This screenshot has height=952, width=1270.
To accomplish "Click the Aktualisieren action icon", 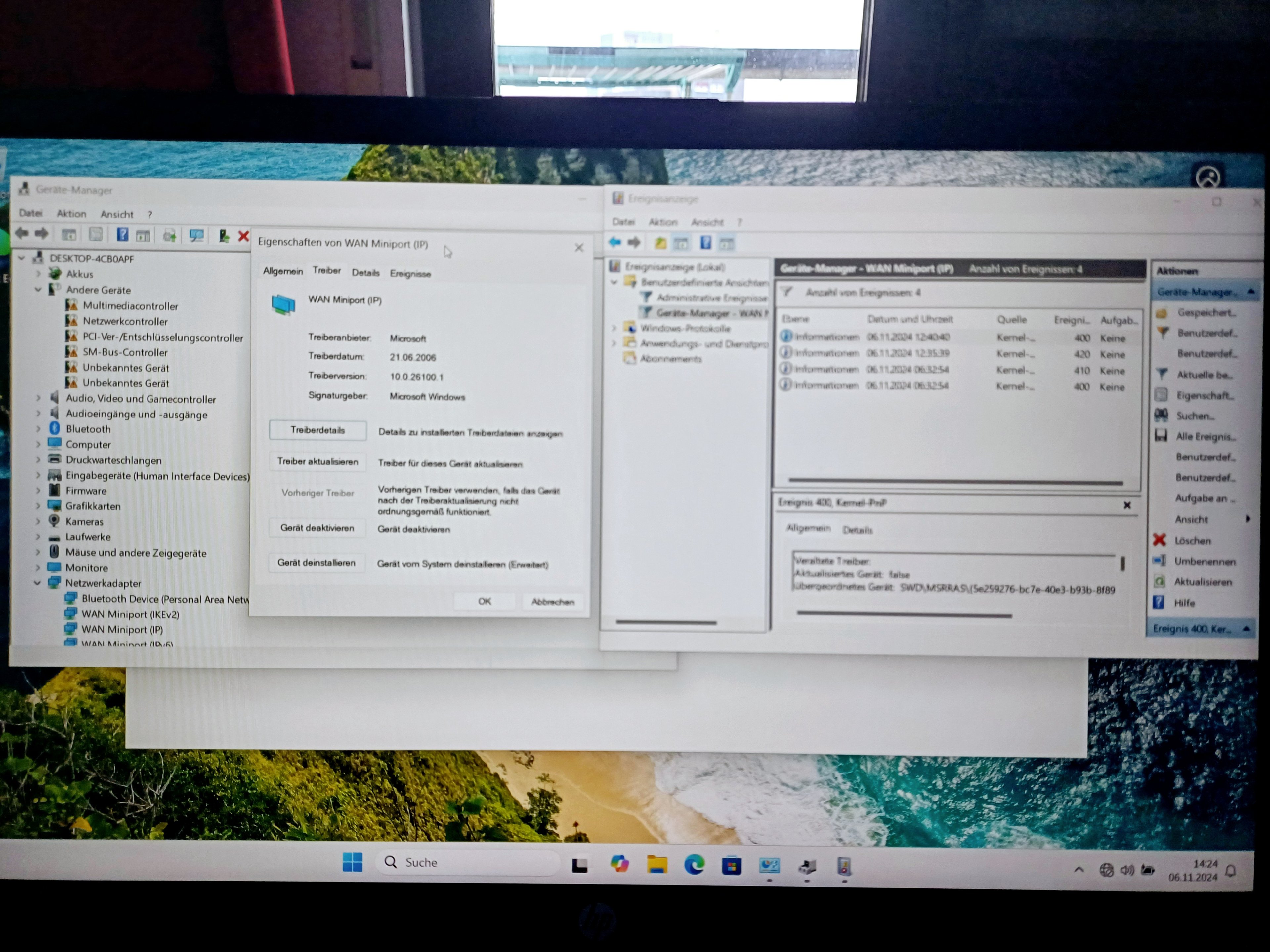I will [x=1160, y=581].
